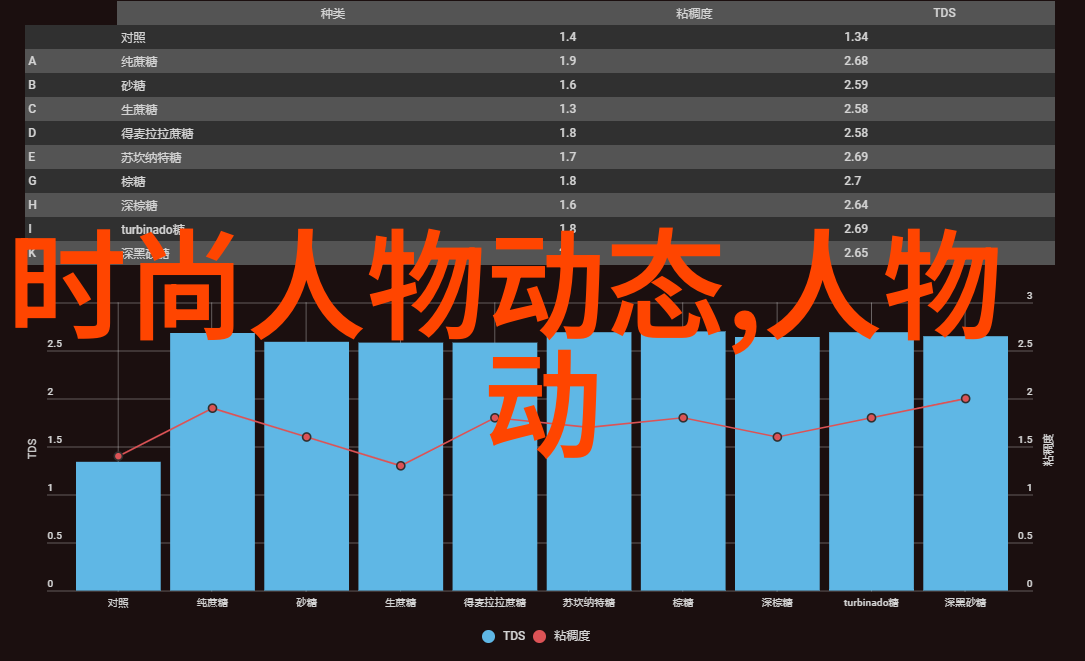Click the red data point on the 砂糖 bar
1085x661 pixels.
(x=307, y=437)
